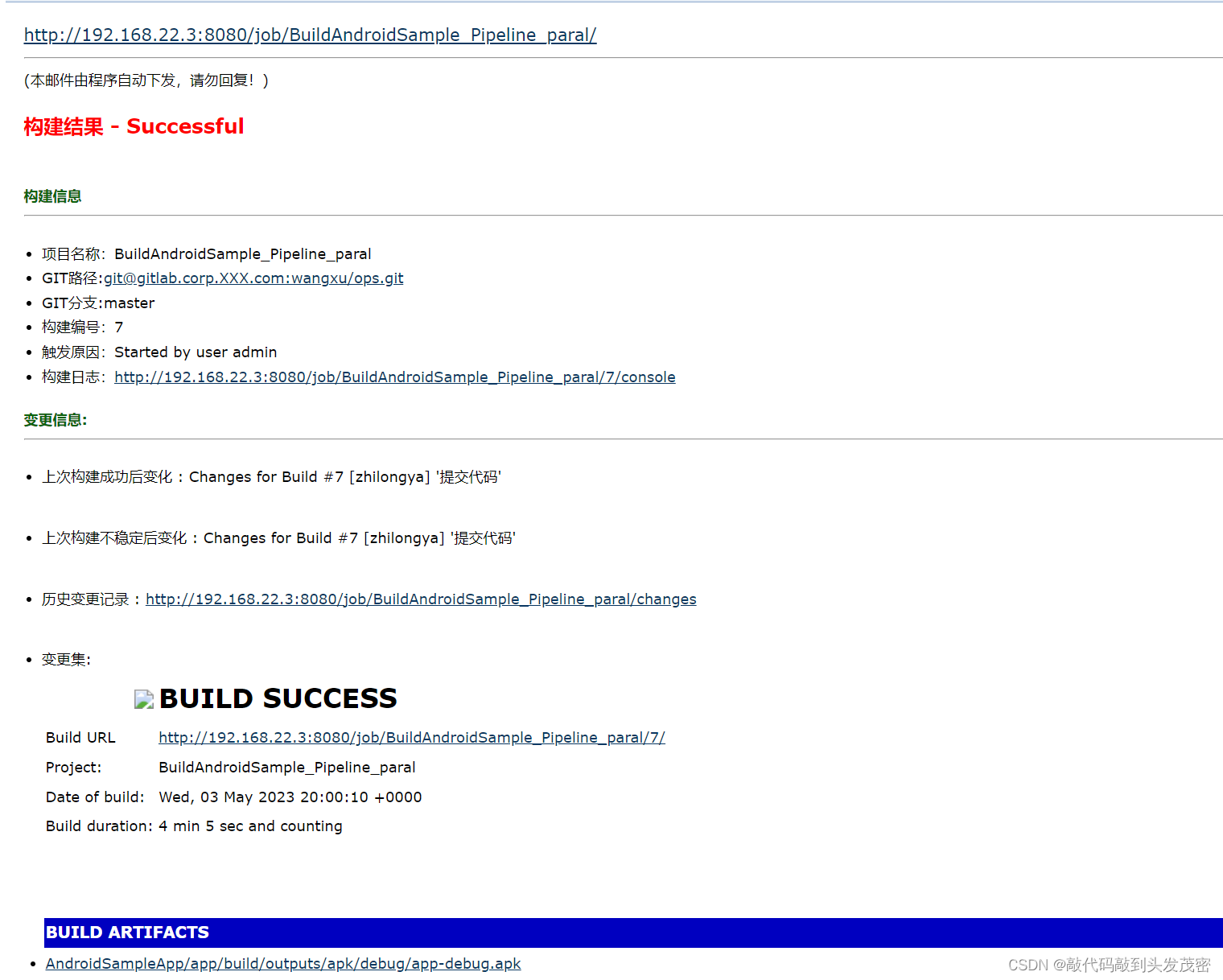
Task: Click the date 'Wed, 03 May 2023 20:00:10 +0000'
Action: [x=290, y=797]
